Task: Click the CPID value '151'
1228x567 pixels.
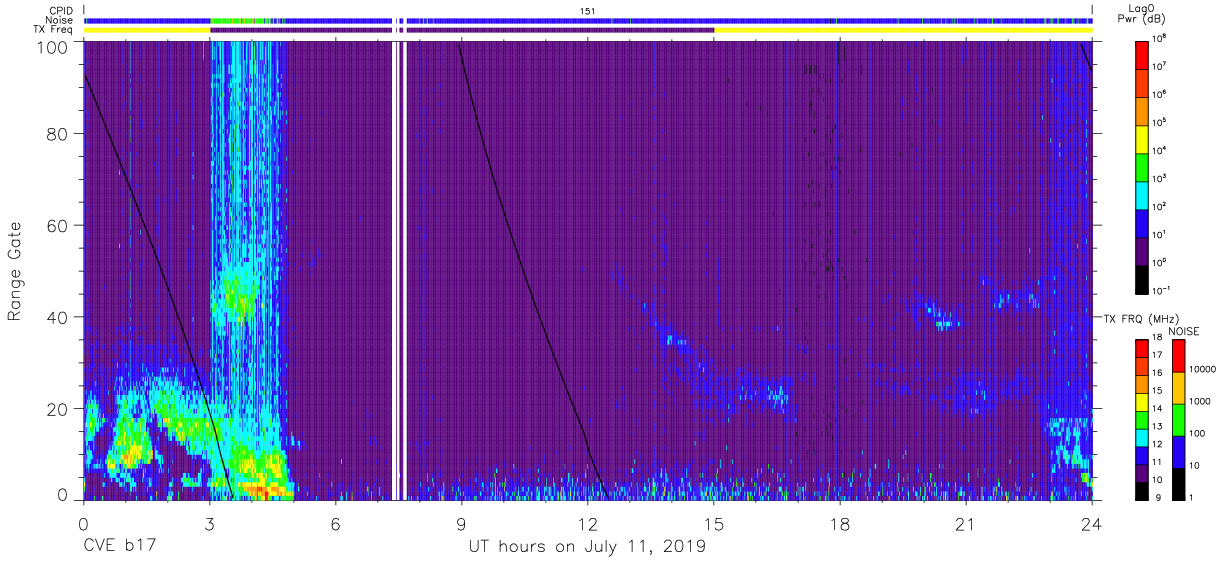Action: (x=588, y=10)
